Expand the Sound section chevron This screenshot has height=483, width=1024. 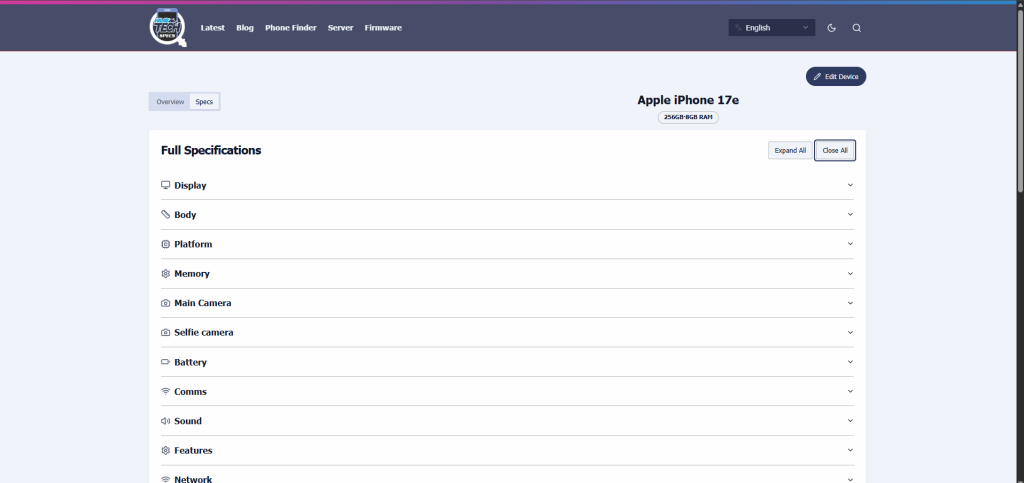(x=850, y=420)
